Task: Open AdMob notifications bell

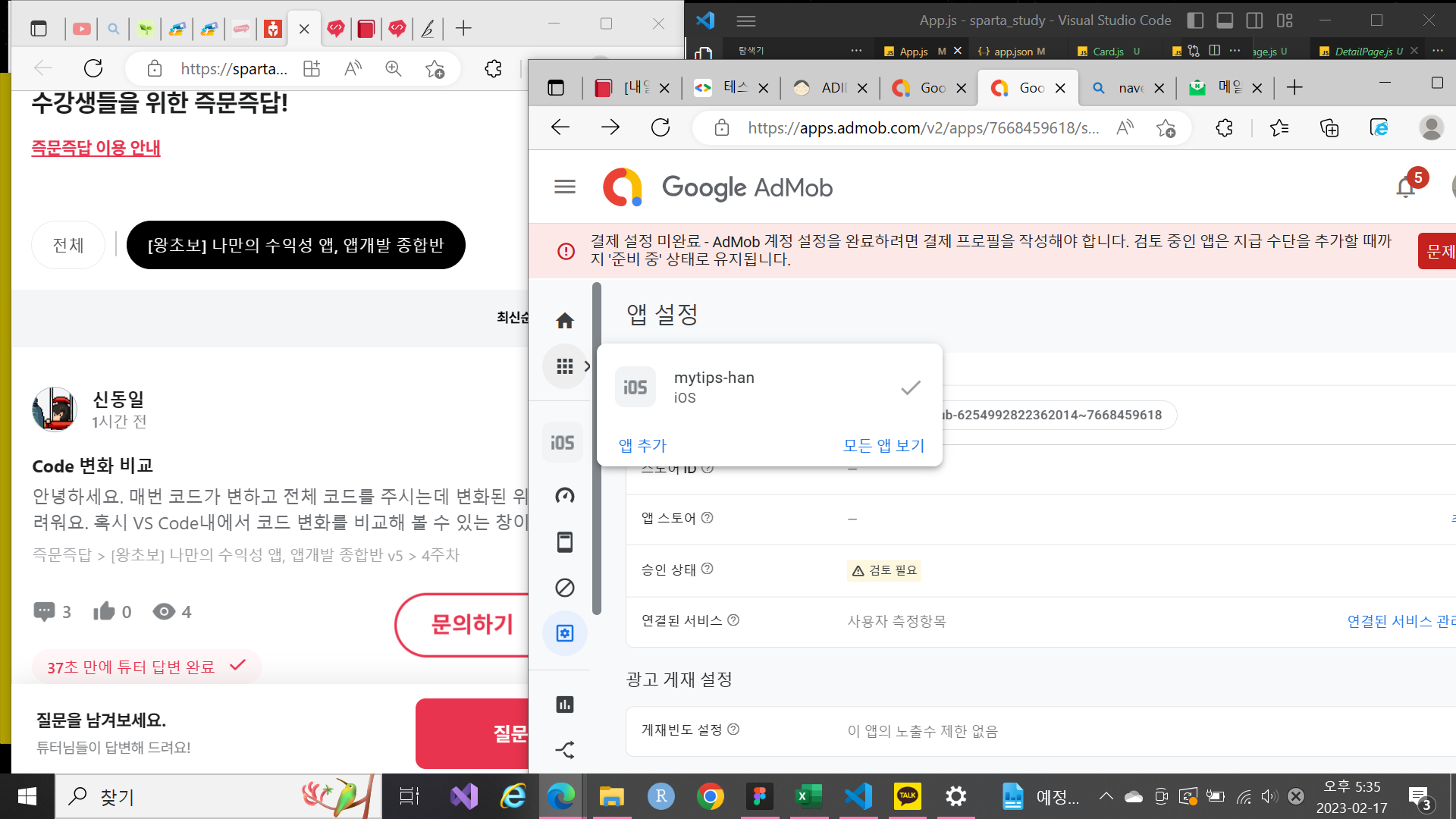Action: (1406, 187)
